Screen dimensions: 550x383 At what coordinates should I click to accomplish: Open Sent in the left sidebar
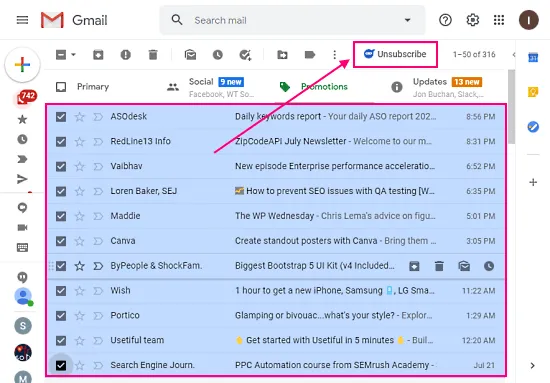(x=22, y=179)
